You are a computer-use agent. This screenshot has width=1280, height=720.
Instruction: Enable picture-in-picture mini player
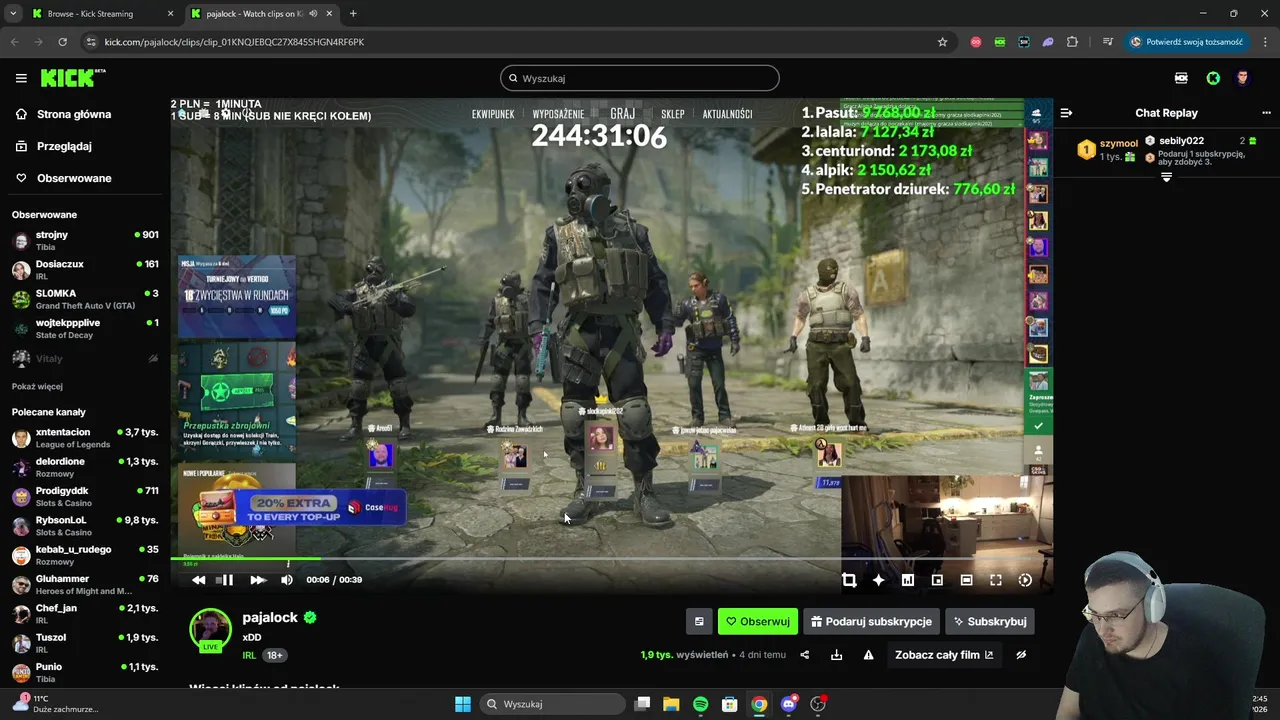937,580
